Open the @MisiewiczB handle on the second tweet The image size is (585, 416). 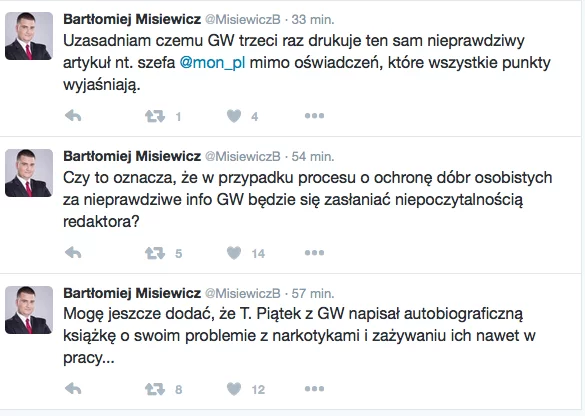(x=243, y=156)
